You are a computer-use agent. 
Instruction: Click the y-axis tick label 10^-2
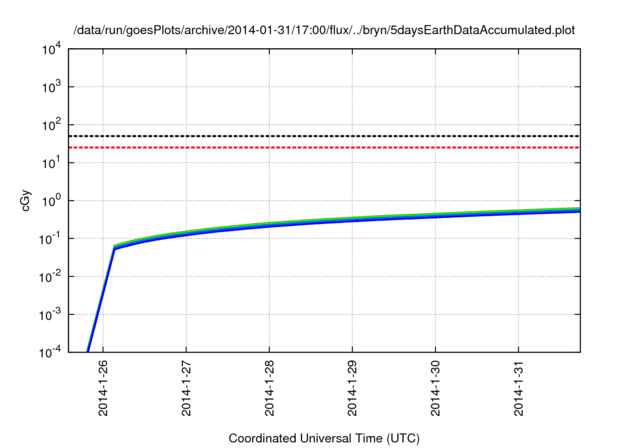click(x=49, y=277)
